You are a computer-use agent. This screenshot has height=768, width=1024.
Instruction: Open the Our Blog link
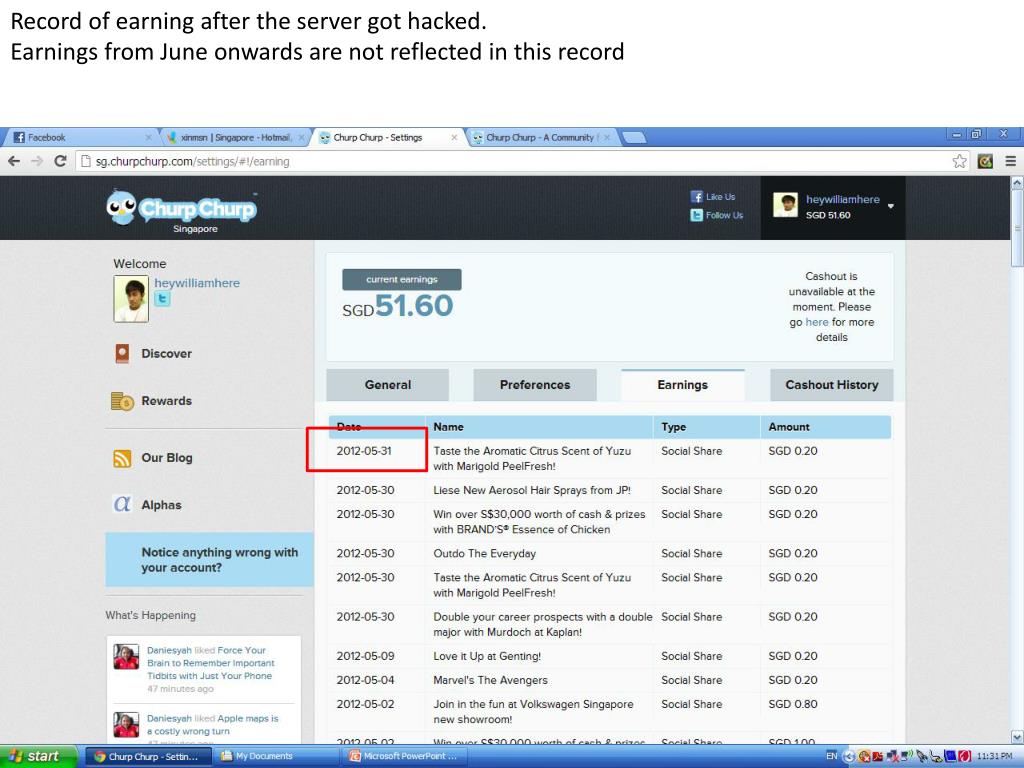coord(167,458)
